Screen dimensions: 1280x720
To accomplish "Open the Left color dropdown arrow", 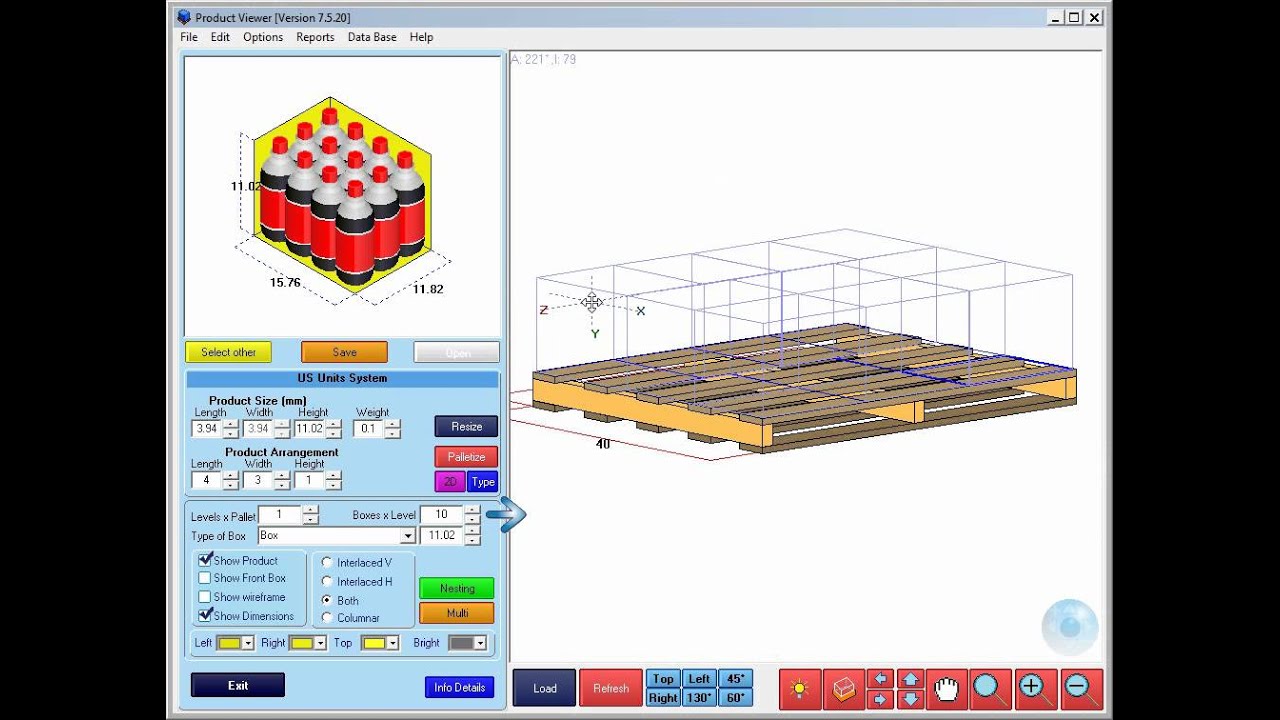I will 248,643.
